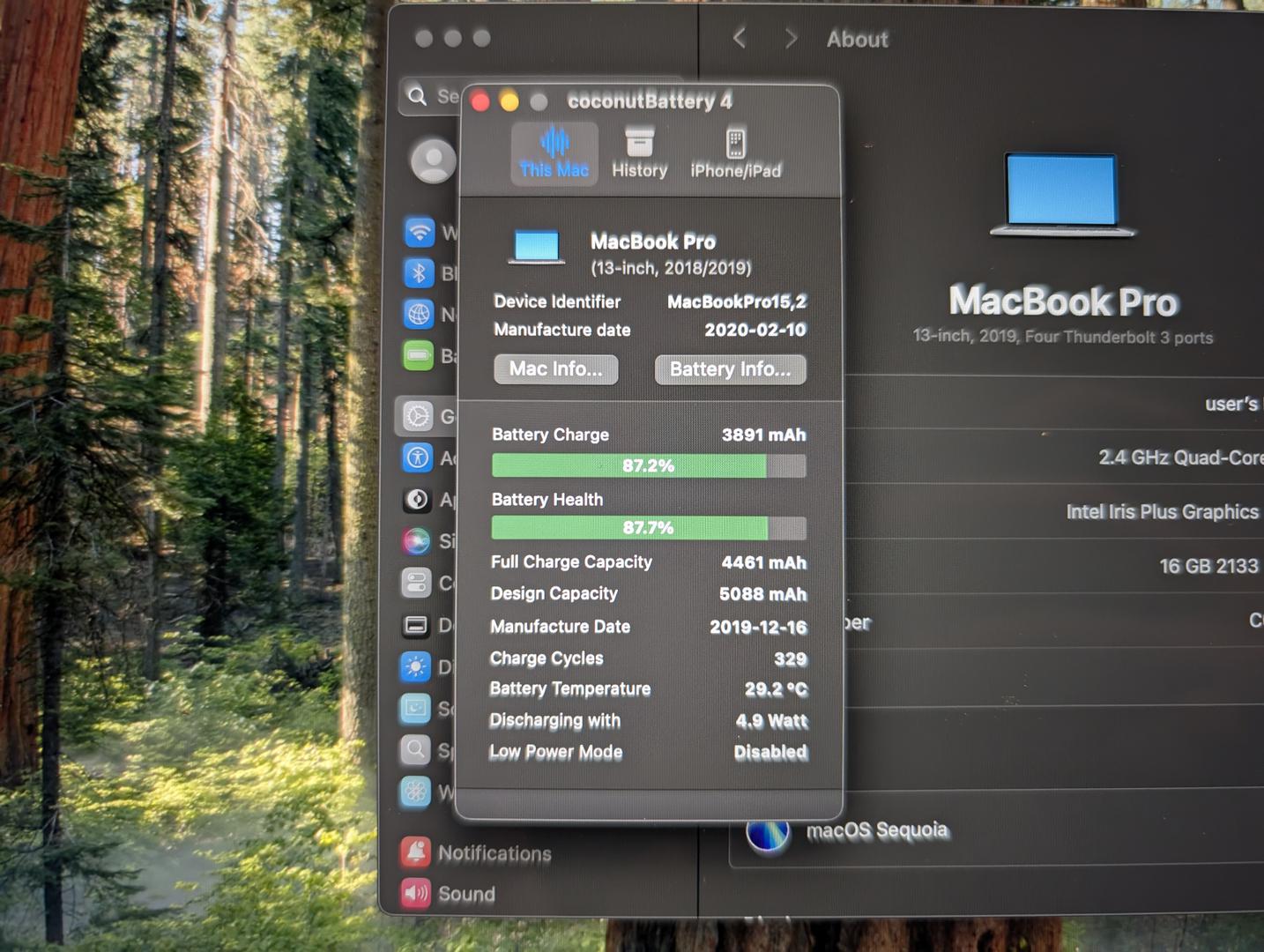This screenshot has width=1264, height=952.
Task: Click the forward arrow in System Settings
Action: (791, 38)
